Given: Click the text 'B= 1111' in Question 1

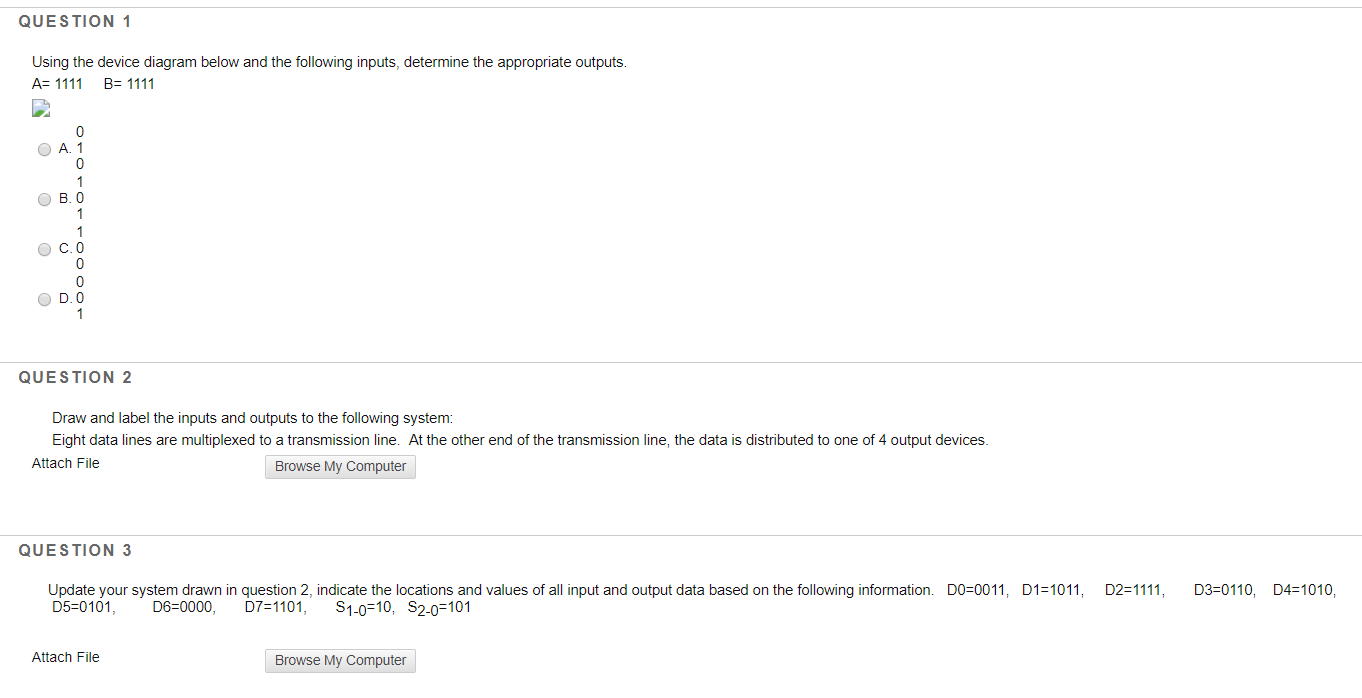Looking at the screenshot, I should 128,84.
